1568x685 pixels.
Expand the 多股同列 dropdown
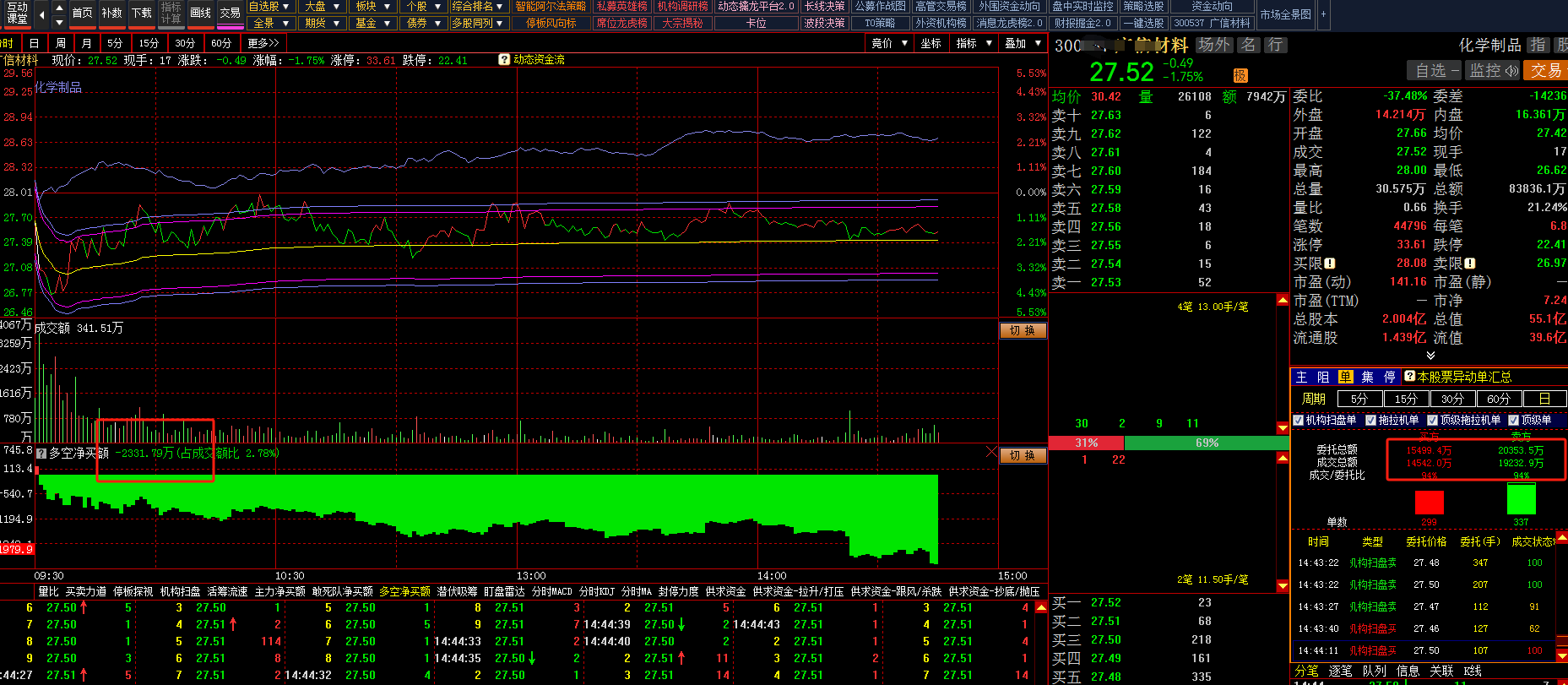point(479,23)
